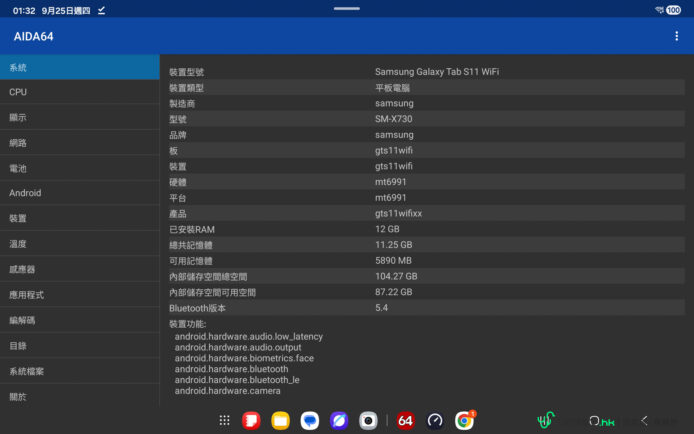Viewport: 694px width, 434px height.
Task: Select android.hardware.camera entry
Action: (227, 391)
